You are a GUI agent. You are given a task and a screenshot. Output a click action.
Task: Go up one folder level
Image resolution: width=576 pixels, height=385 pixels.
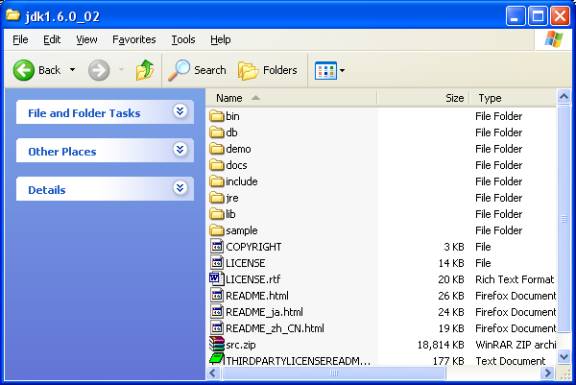click(x=145, y=70)
